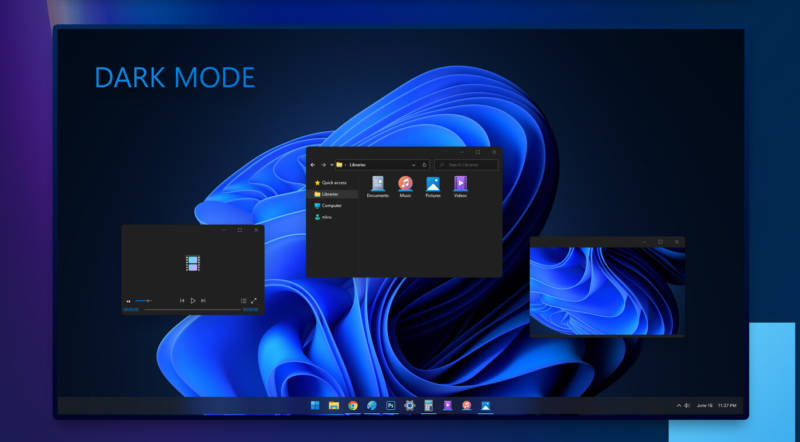Viewport: 800px width, 442px height.
Task: Click the film strip placeholder in player
Action: 193,263
